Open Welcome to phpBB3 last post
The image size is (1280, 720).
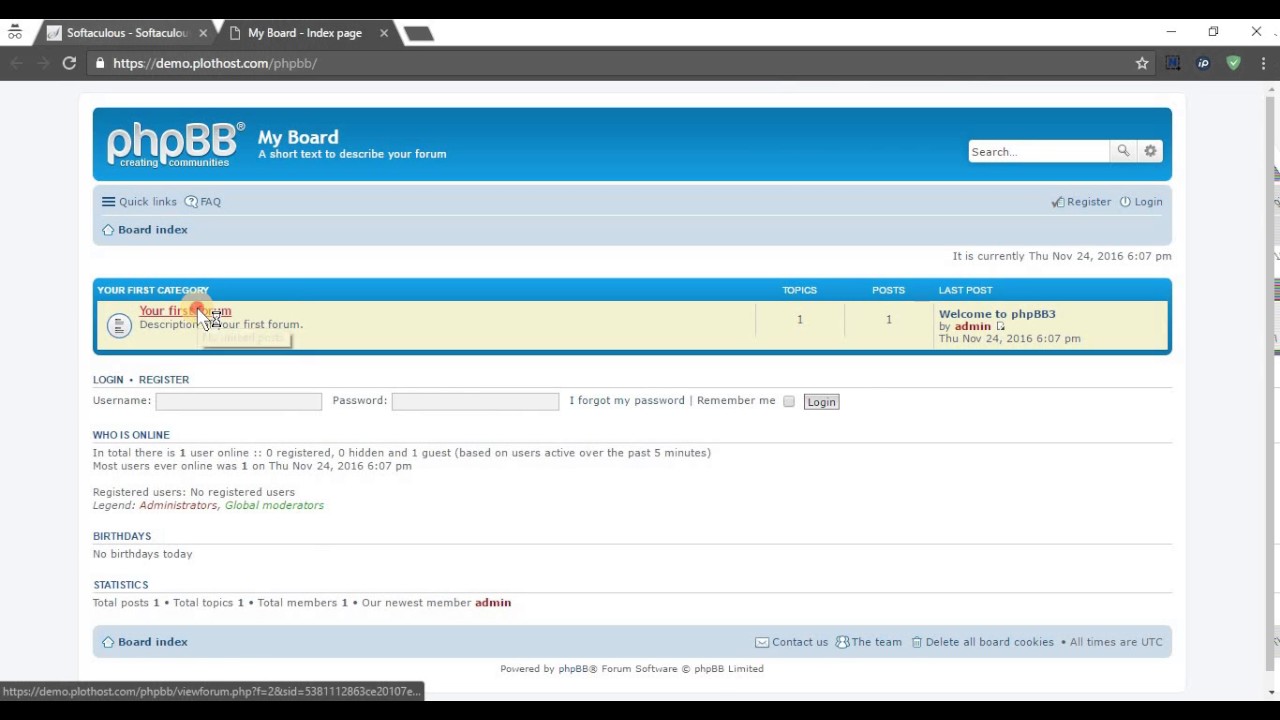997,314
